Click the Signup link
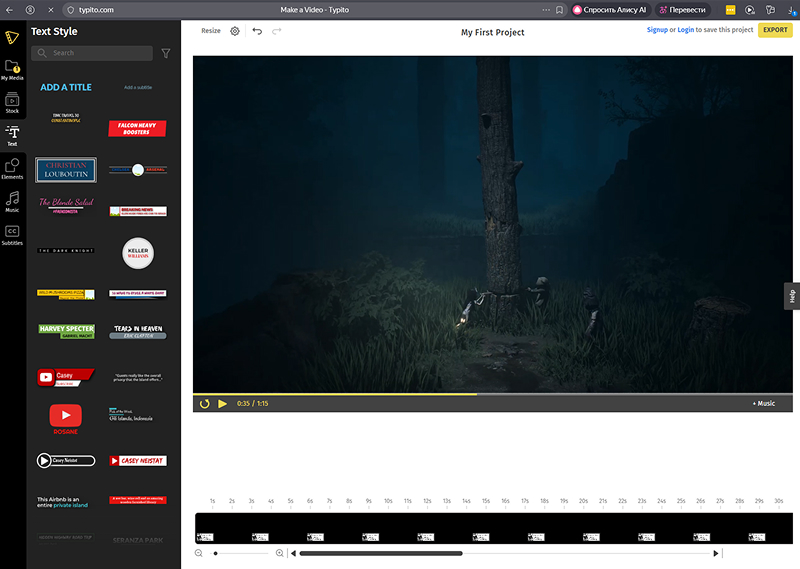Viewport: 800px width, 569px height. [x=657, y=30]
